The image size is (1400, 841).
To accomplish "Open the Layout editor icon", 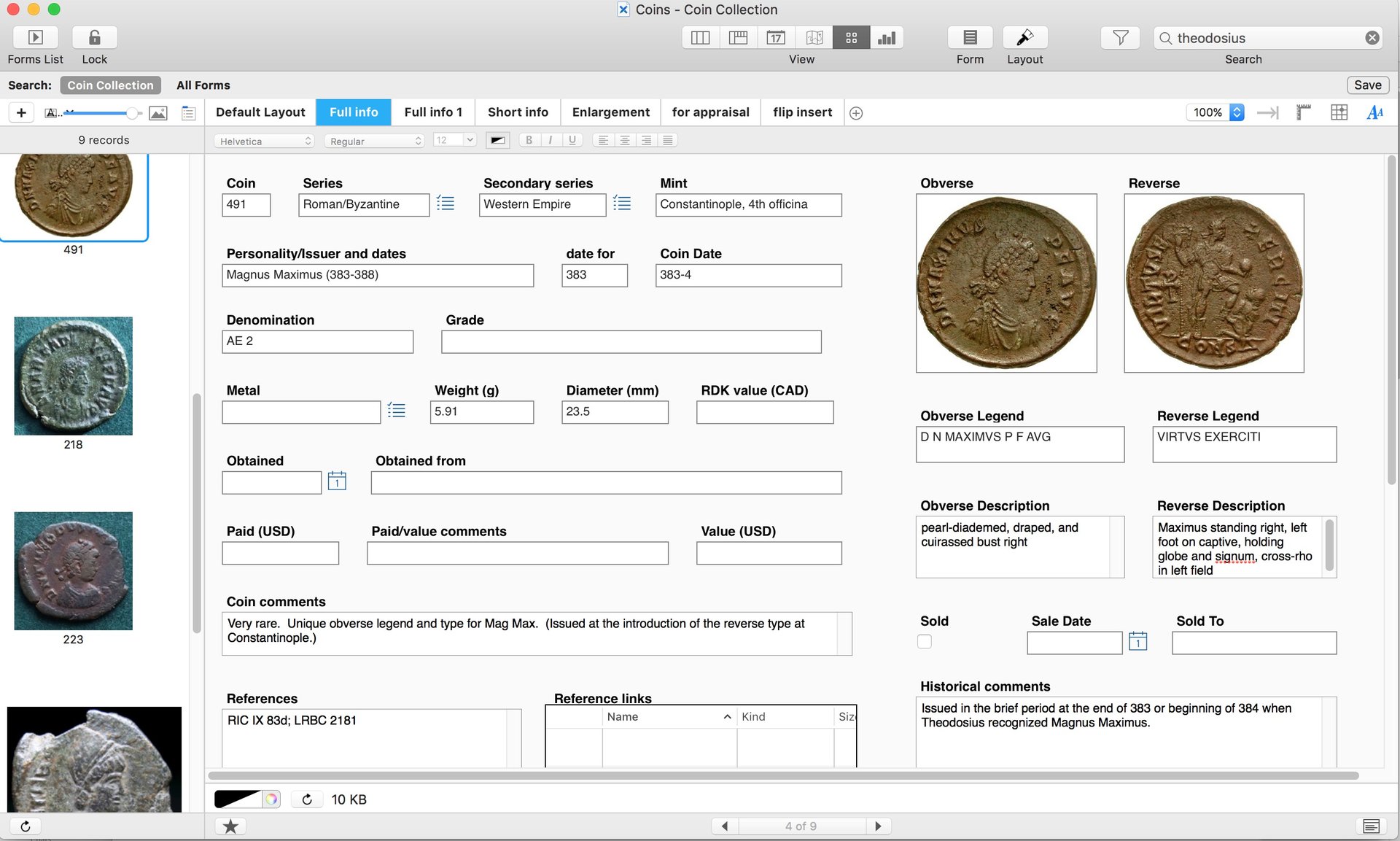I will (1024, 37).
